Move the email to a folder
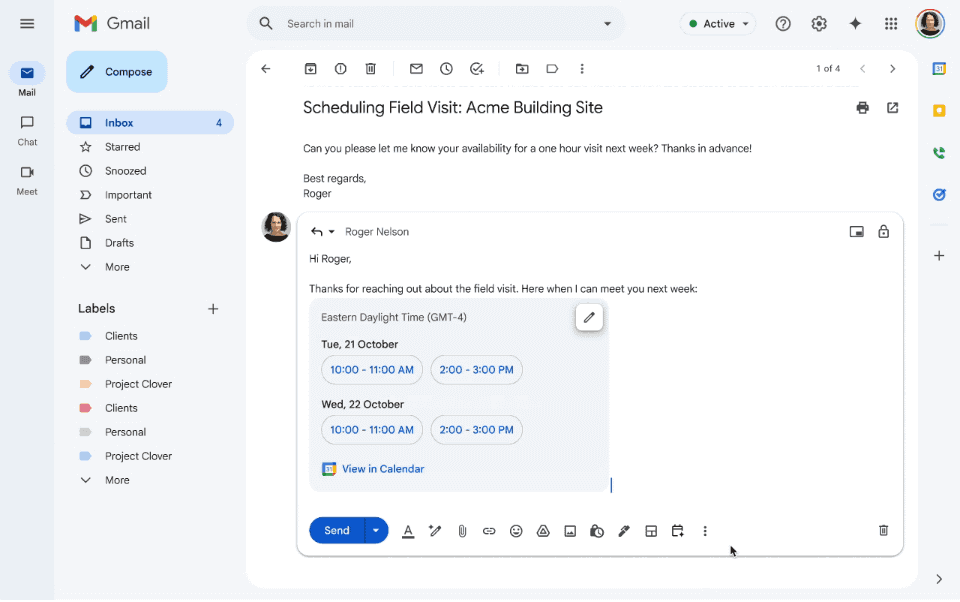The image size is (960, 602). [x=522, y=69]
